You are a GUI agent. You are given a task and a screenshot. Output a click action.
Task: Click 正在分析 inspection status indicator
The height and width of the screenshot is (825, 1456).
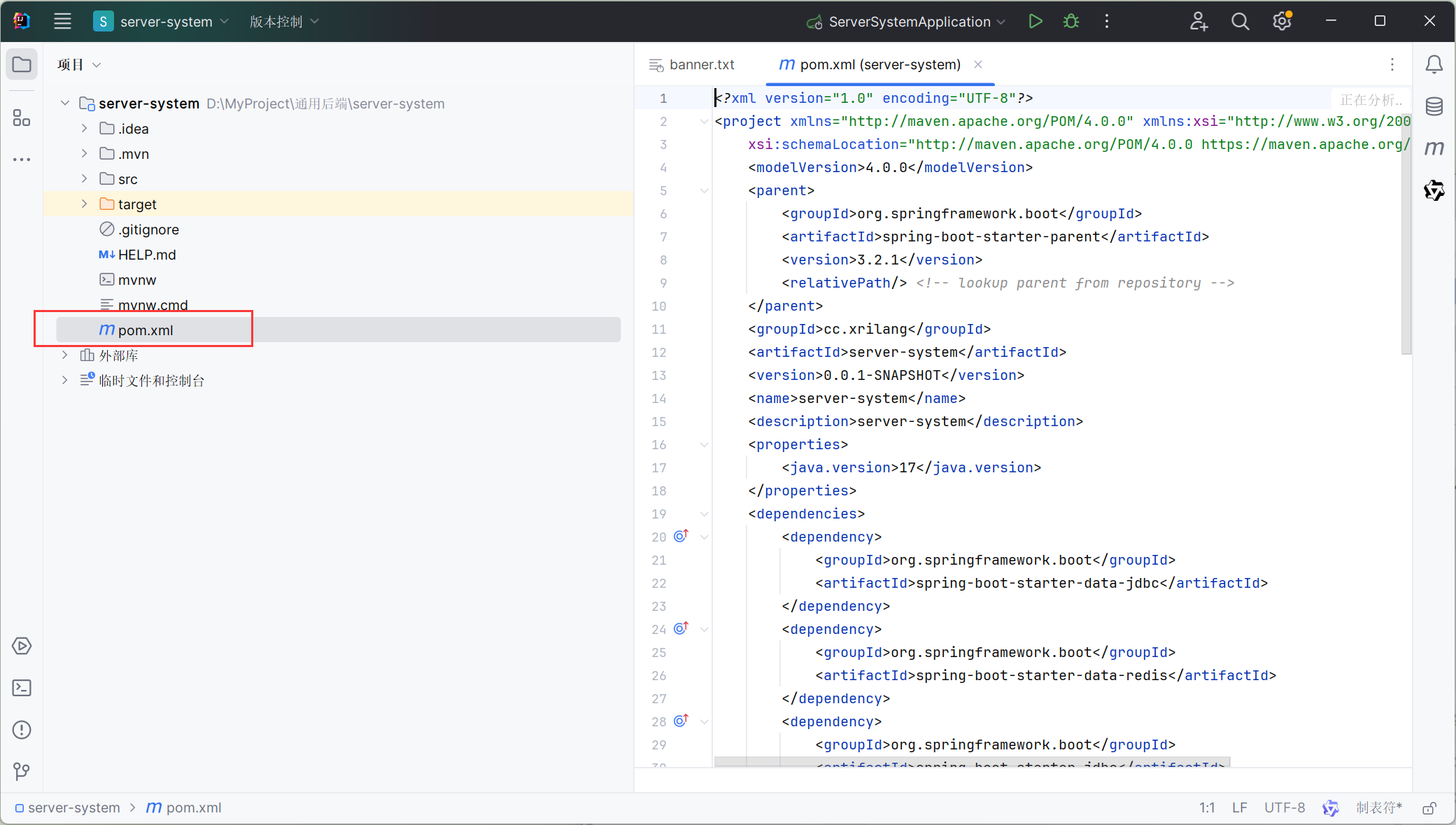point(1371,99)
